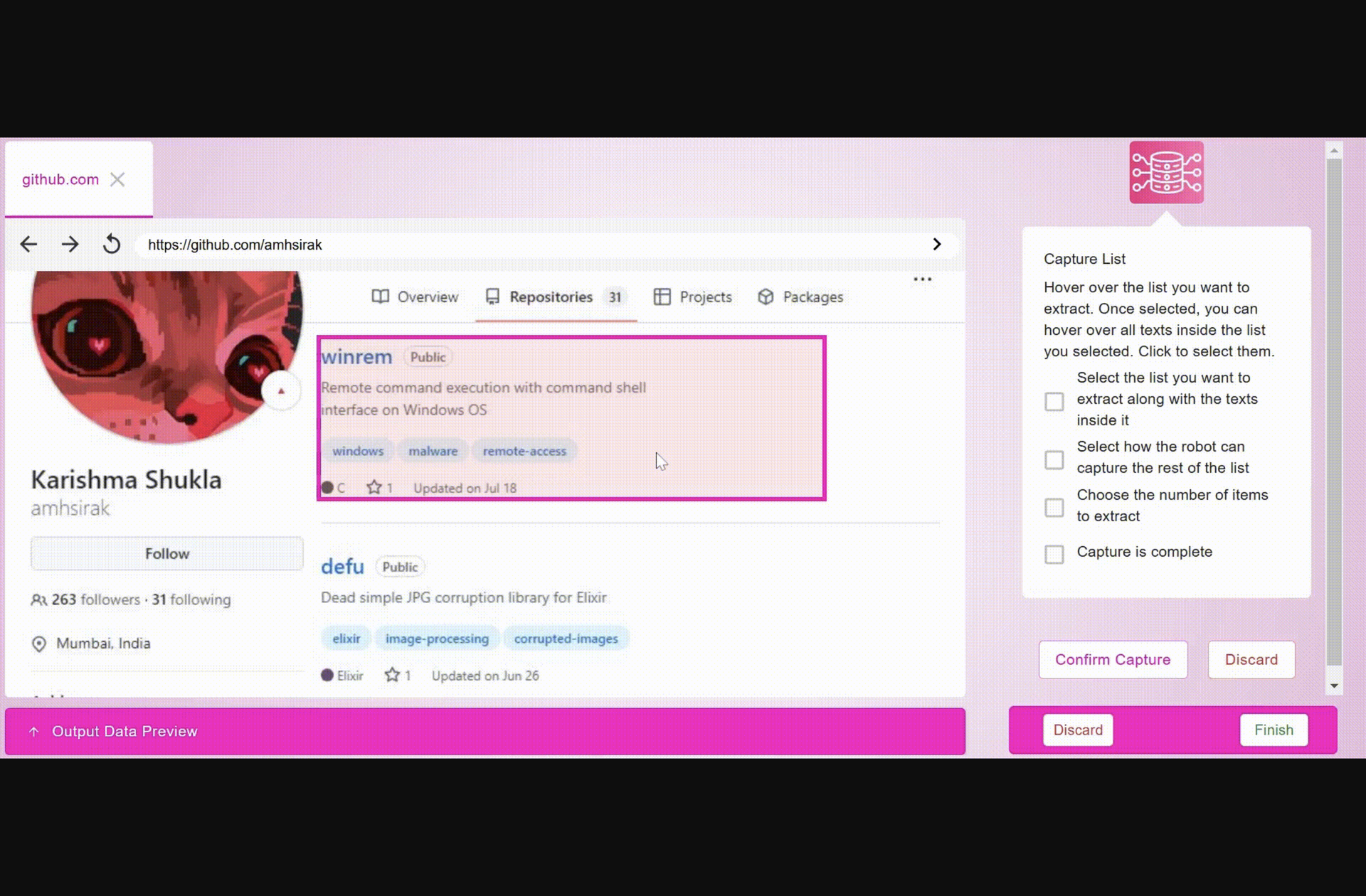
Task: Click the windows topic tag
Action: coord(358,451)
